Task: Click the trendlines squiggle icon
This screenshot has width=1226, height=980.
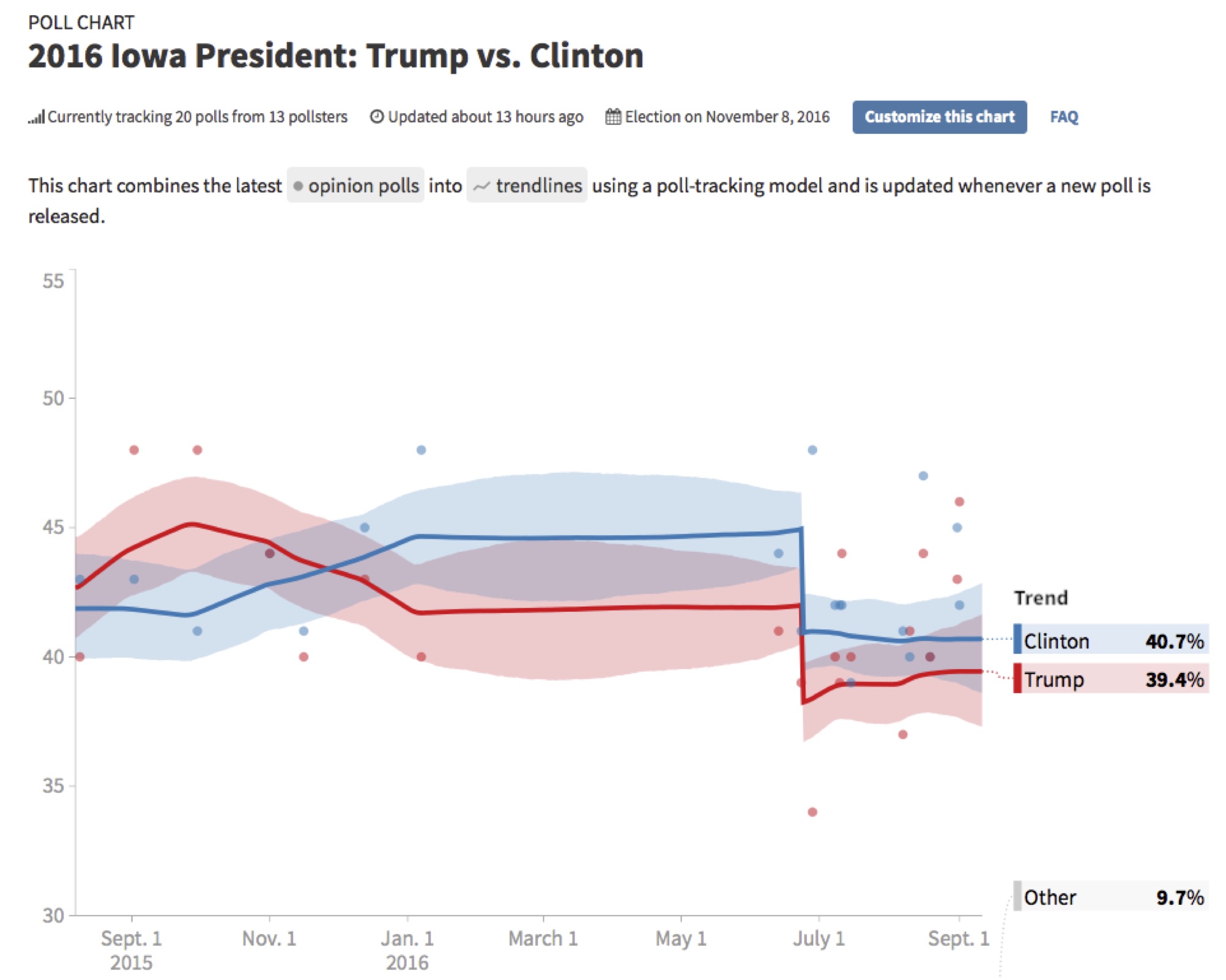Action: (x=481, y=186)
